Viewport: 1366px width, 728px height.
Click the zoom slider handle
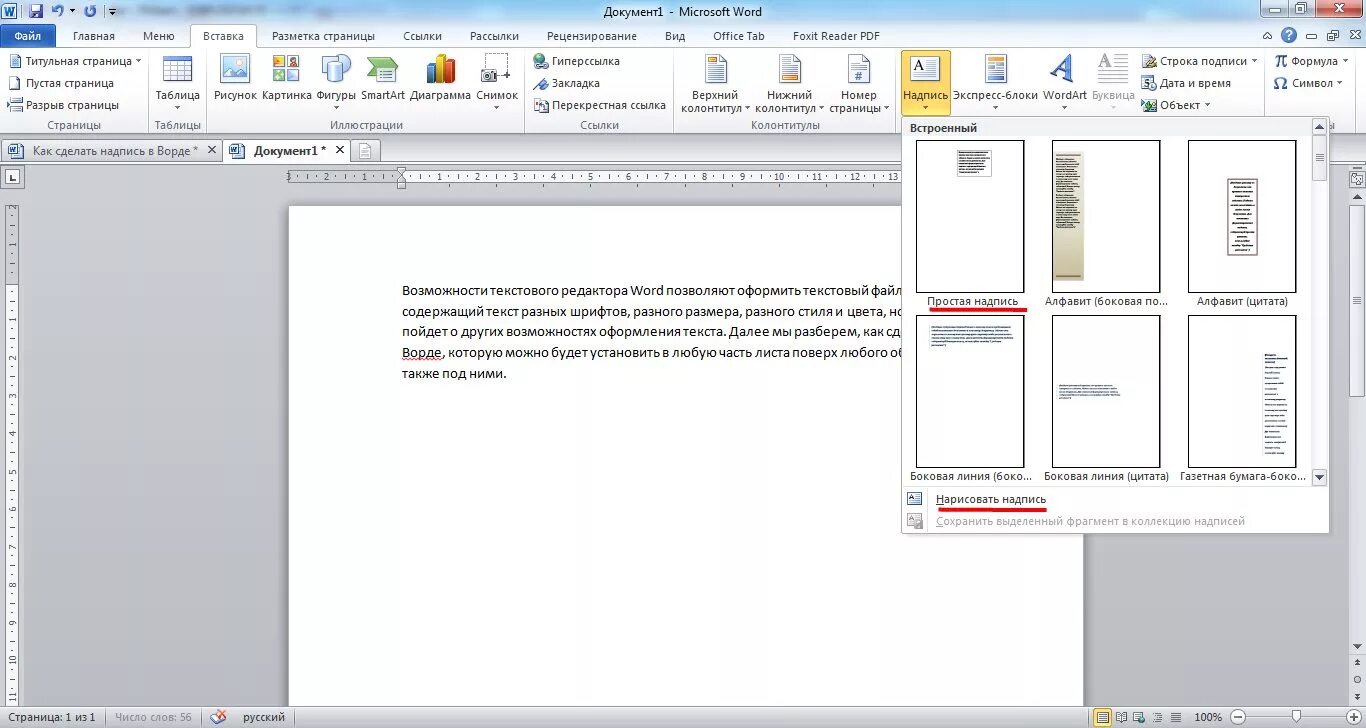pyautogui.click(x=1295, y=717)
